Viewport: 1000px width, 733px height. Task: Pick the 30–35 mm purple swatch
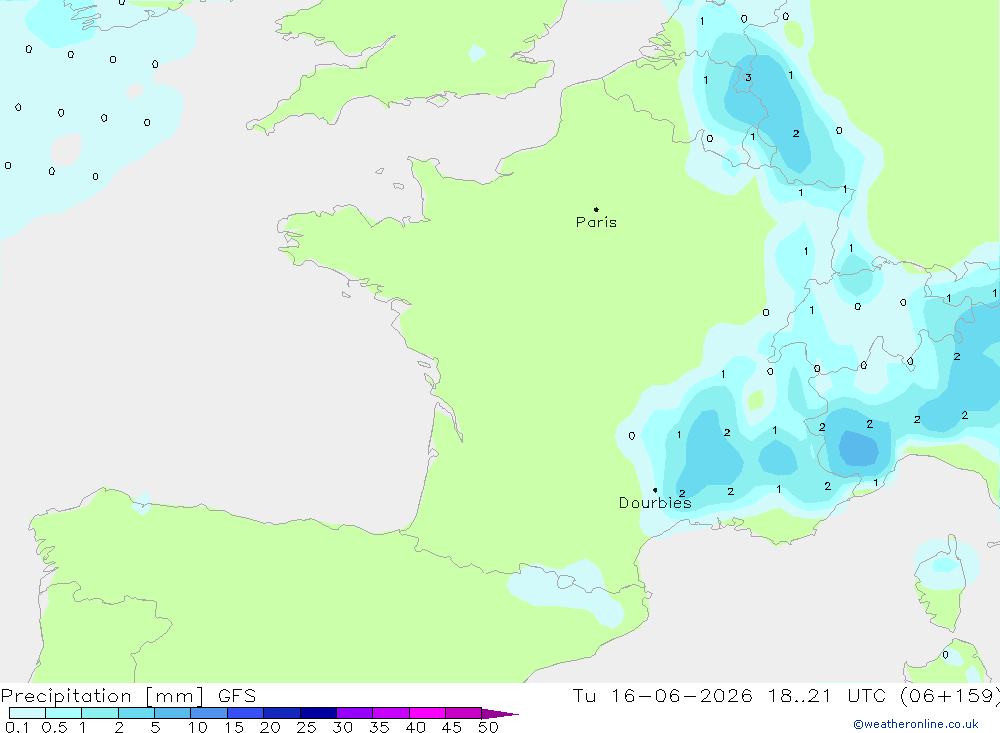point(355,713)
